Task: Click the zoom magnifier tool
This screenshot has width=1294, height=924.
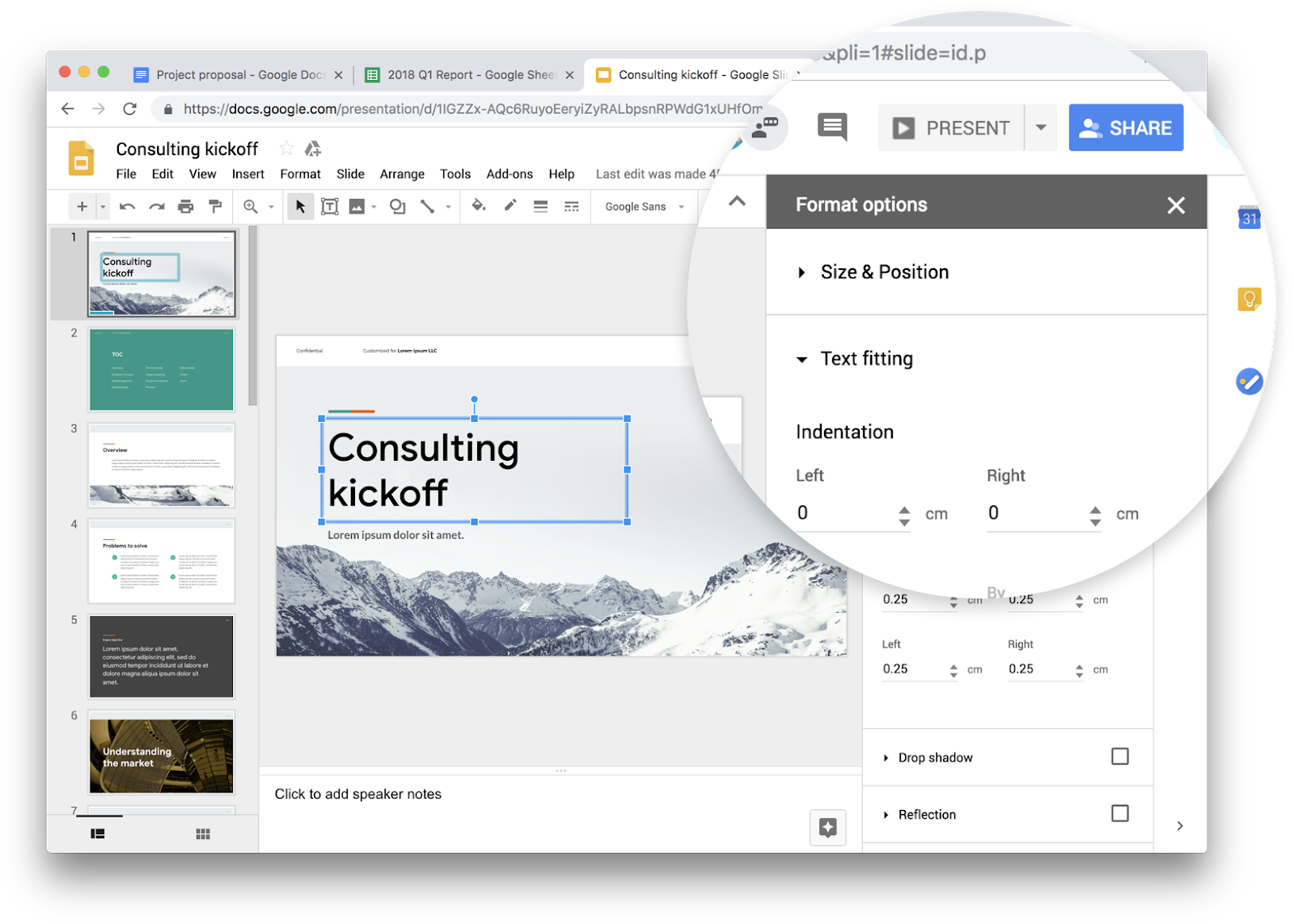Action: (250, 206)
